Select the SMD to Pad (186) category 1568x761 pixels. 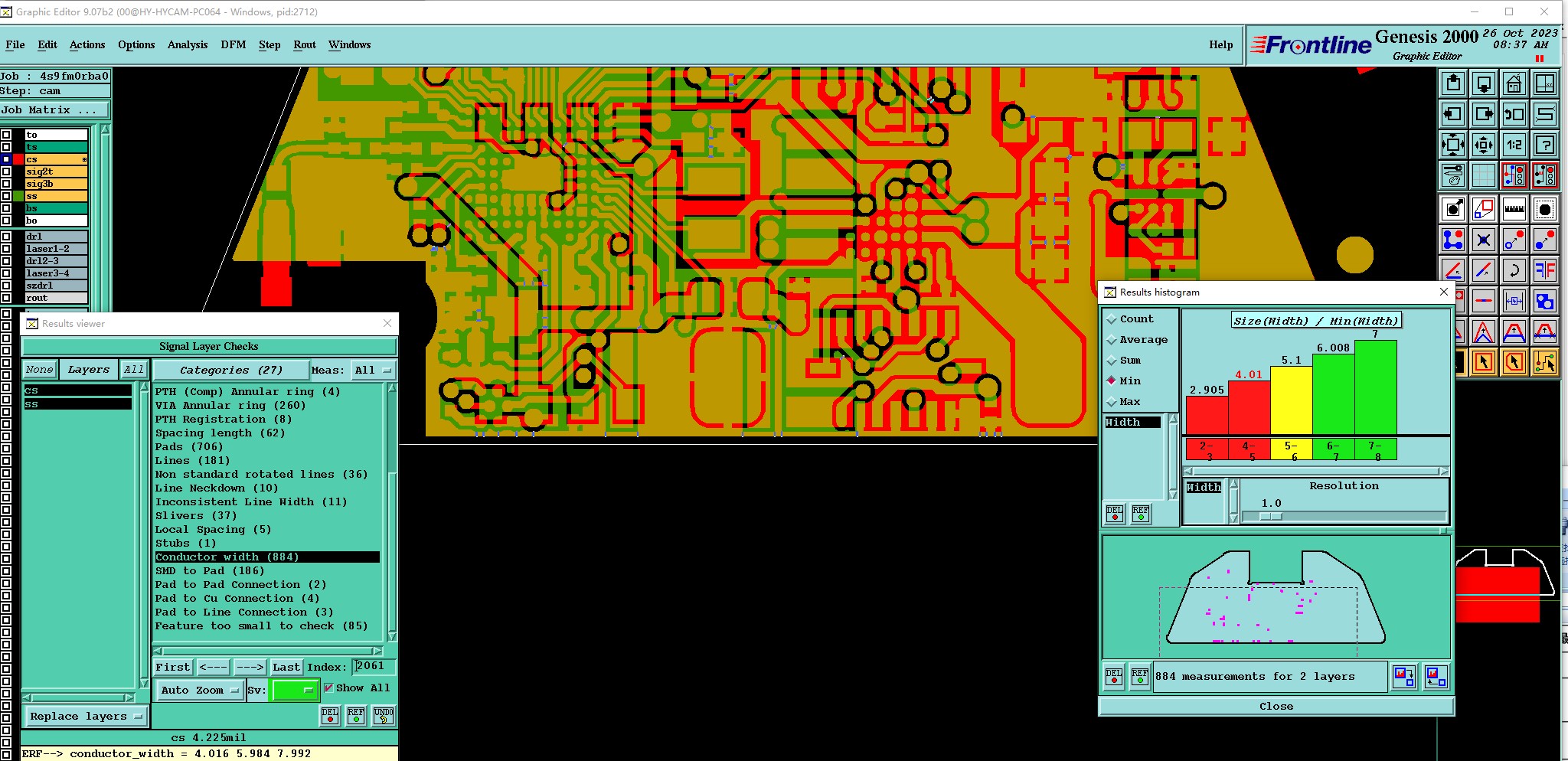210,571
